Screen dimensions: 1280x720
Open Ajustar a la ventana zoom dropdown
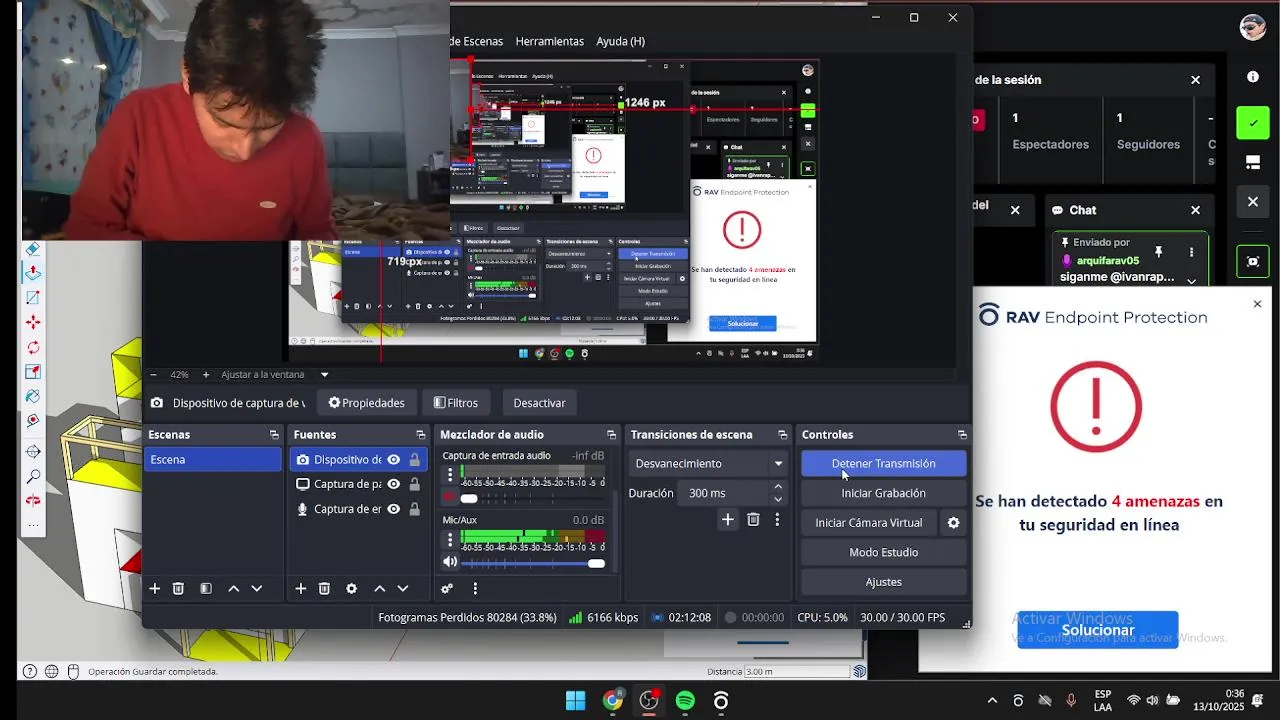pos(275,375)
